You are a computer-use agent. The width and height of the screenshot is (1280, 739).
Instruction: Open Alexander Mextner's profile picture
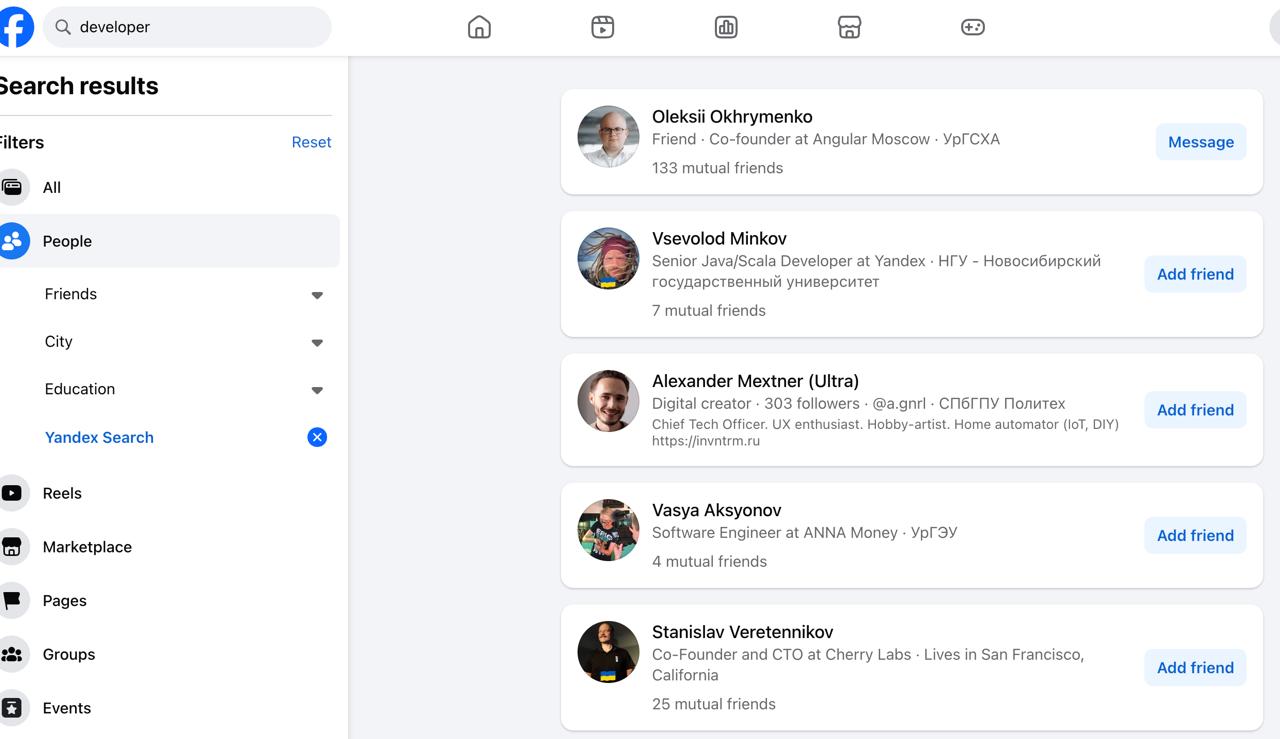(608, 401)
